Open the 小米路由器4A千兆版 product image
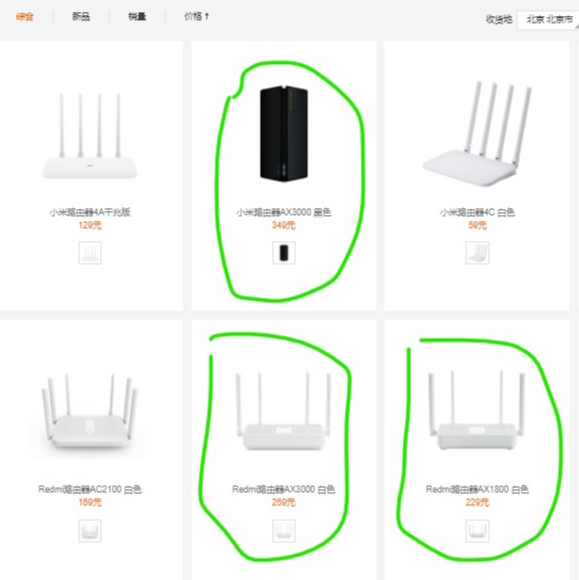This screenshot has width=579, height=580. (90, 136)
